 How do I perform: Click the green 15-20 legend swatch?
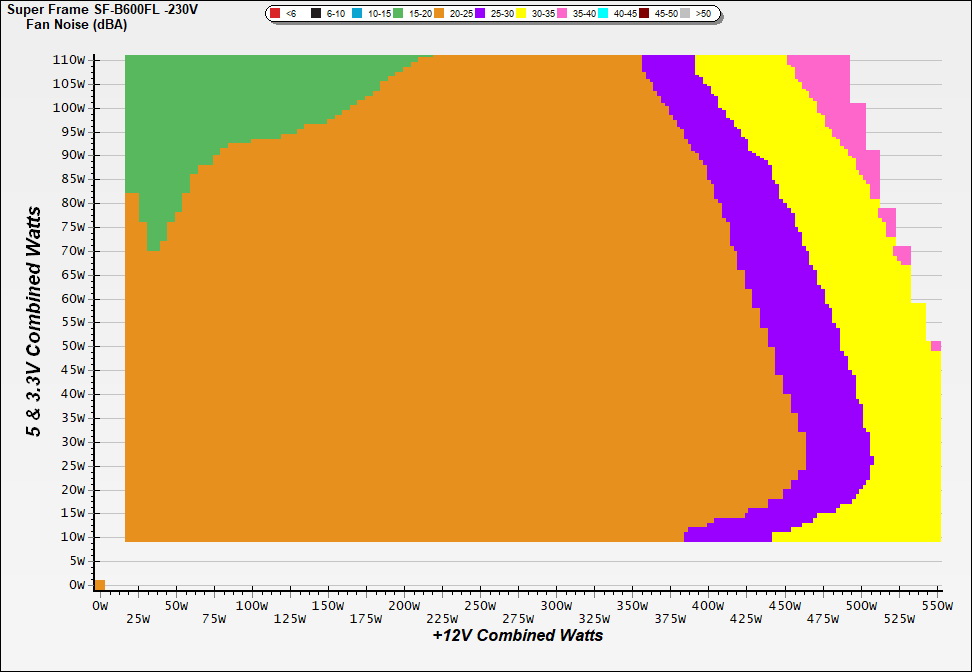(x=398, y=14)
